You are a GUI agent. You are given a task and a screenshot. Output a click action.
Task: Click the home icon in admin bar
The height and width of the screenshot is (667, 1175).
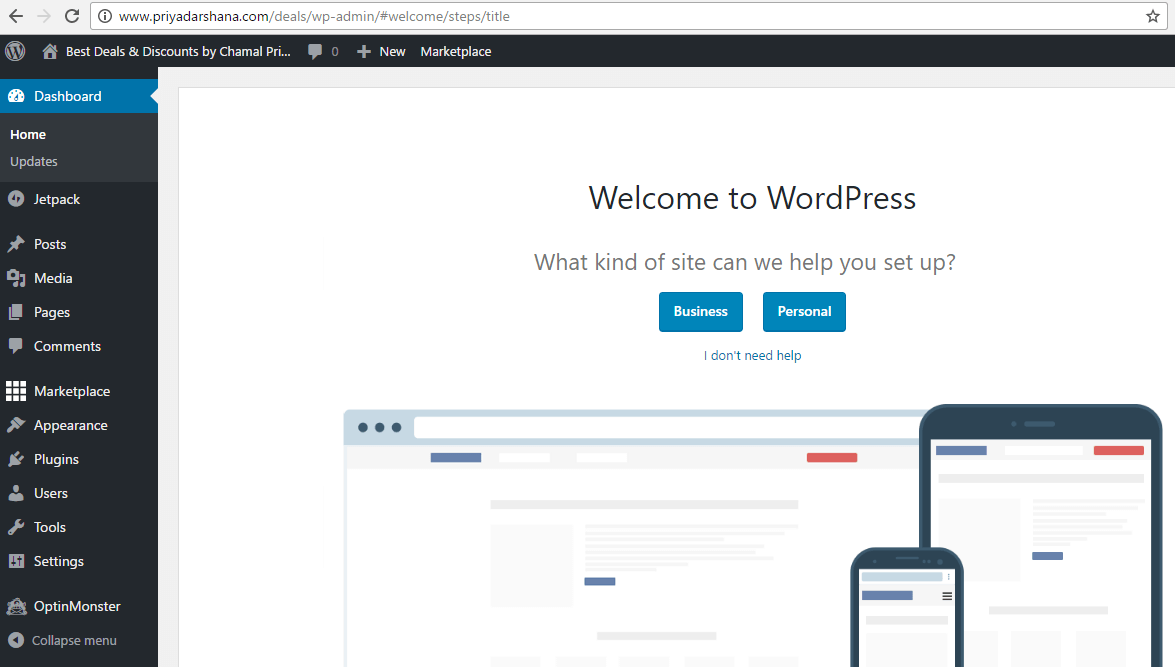pos(49,51)
